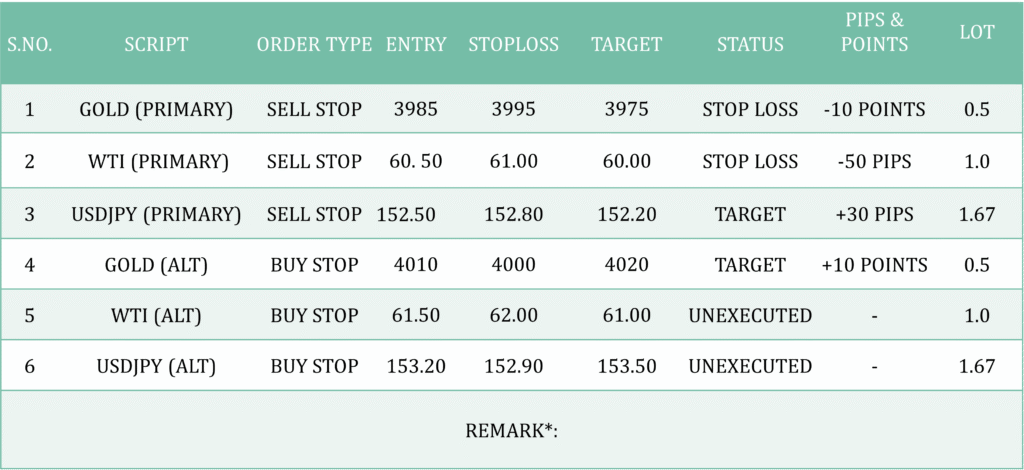The height and width of the screenshot is (470, 1024).
Task: Select the TARGET column header
Action: [626, 45]
